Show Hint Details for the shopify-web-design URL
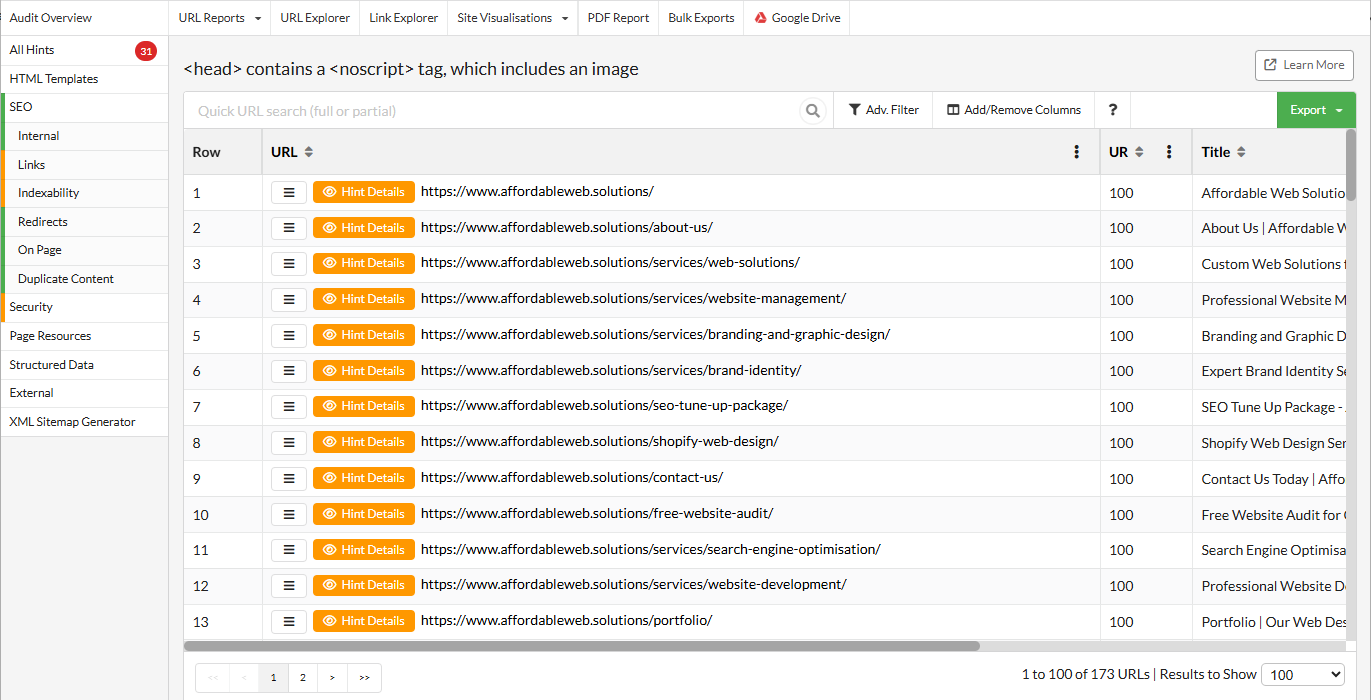 tap(364, 442)
